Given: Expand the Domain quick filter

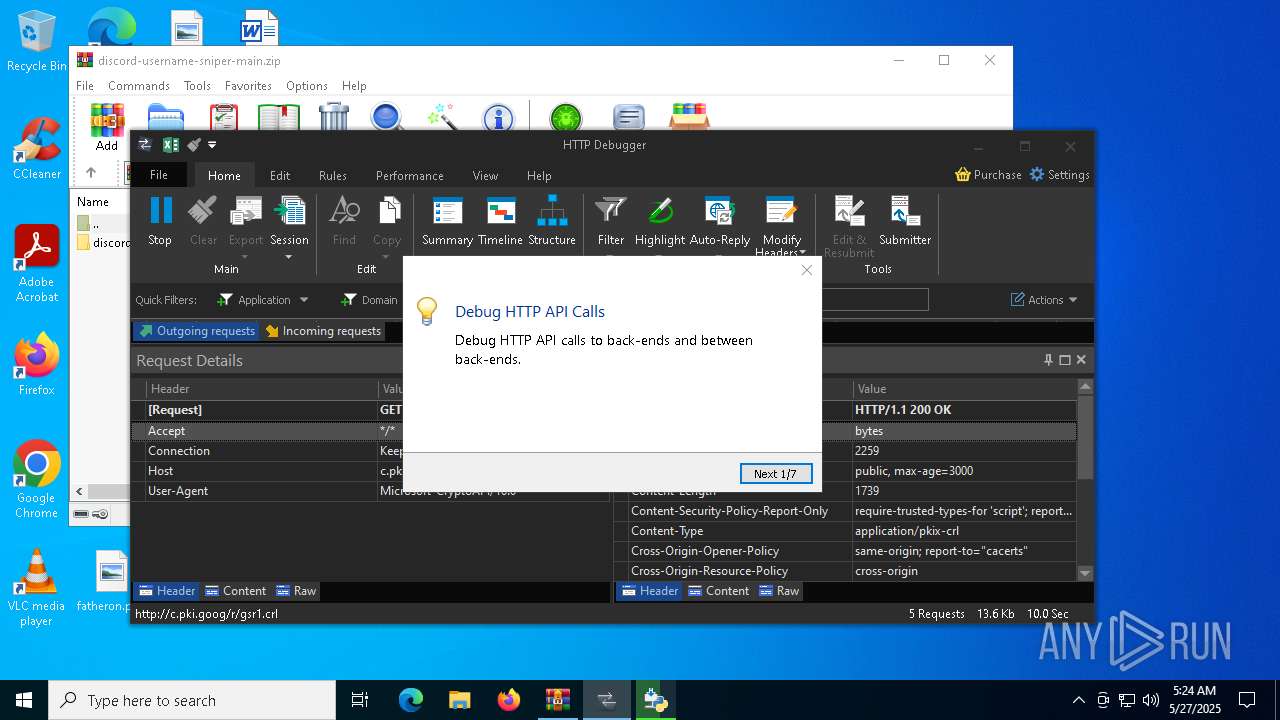Looking at the screenshot, I should [369, 300].
